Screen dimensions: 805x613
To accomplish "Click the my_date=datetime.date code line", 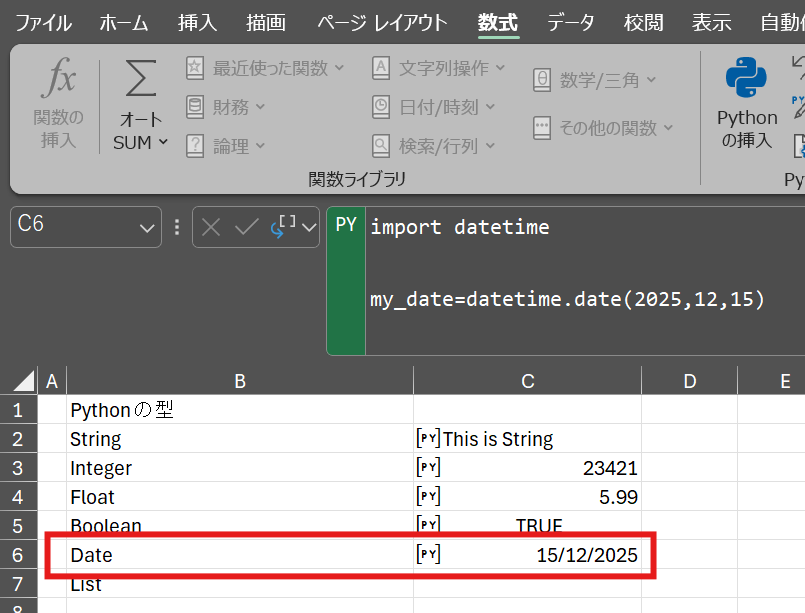I will pos(567,299).
